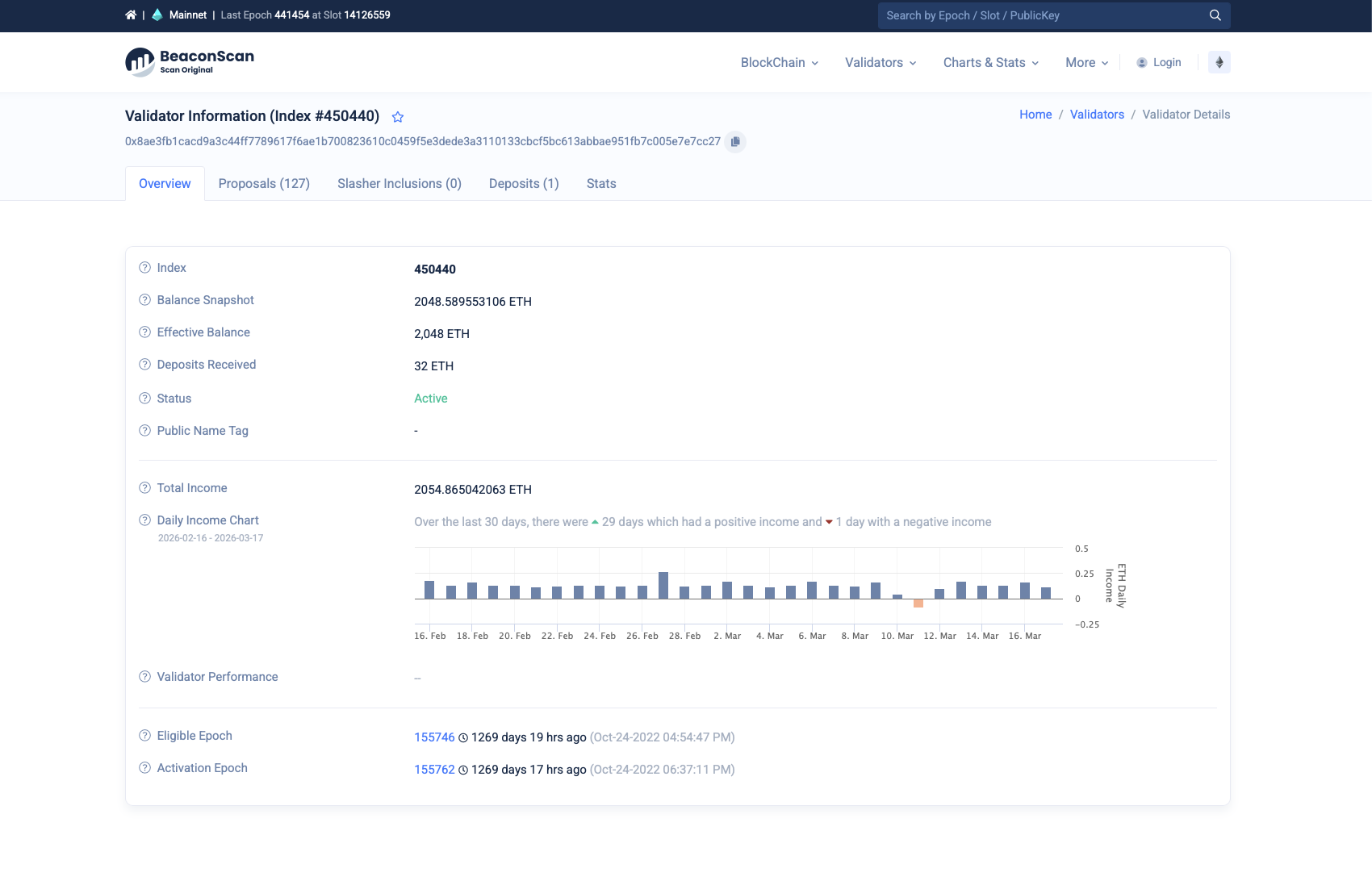Viewport: 1372px width, 881px height.
Task: Add validator to favorites with the star icon
Action: coord(398,117)
